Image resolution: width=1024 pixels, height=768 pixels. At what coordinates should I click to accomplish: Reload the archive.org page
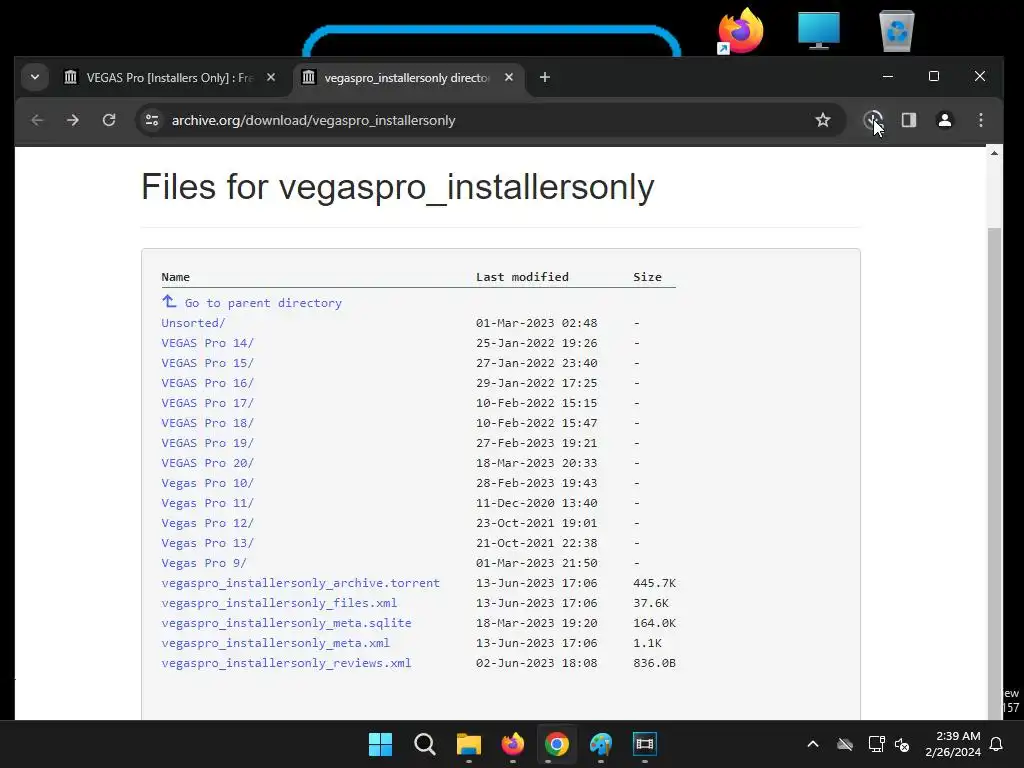point(109,120)
